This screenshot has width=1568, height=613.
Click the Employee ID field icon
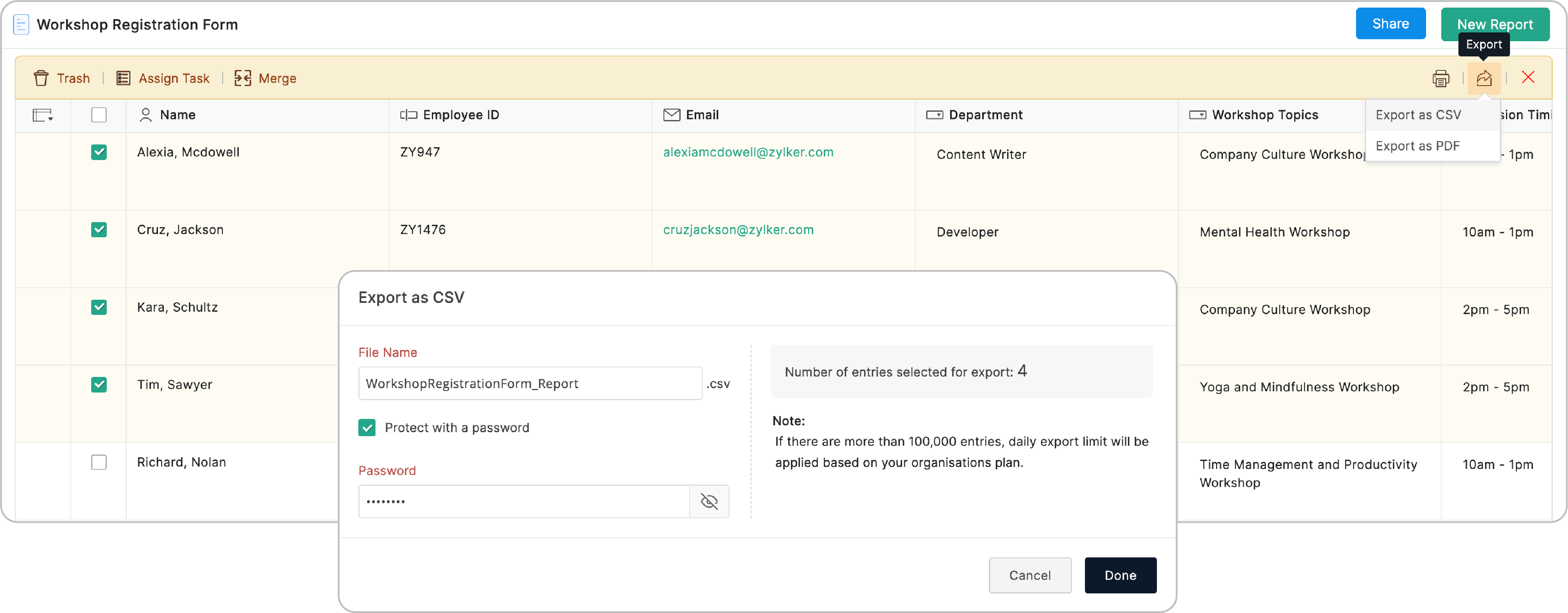click(x=408, y=114)
